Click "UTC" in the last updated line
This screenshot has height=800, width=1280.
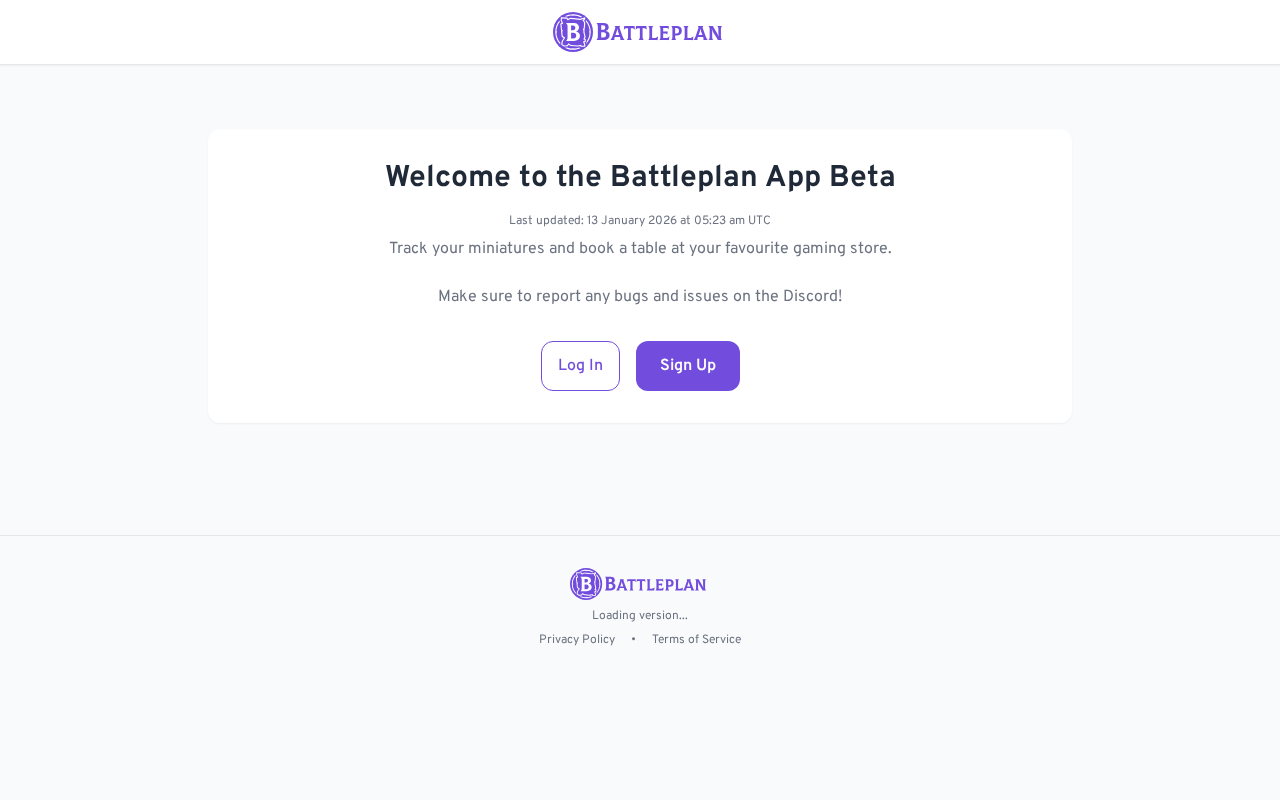point(759,221)
